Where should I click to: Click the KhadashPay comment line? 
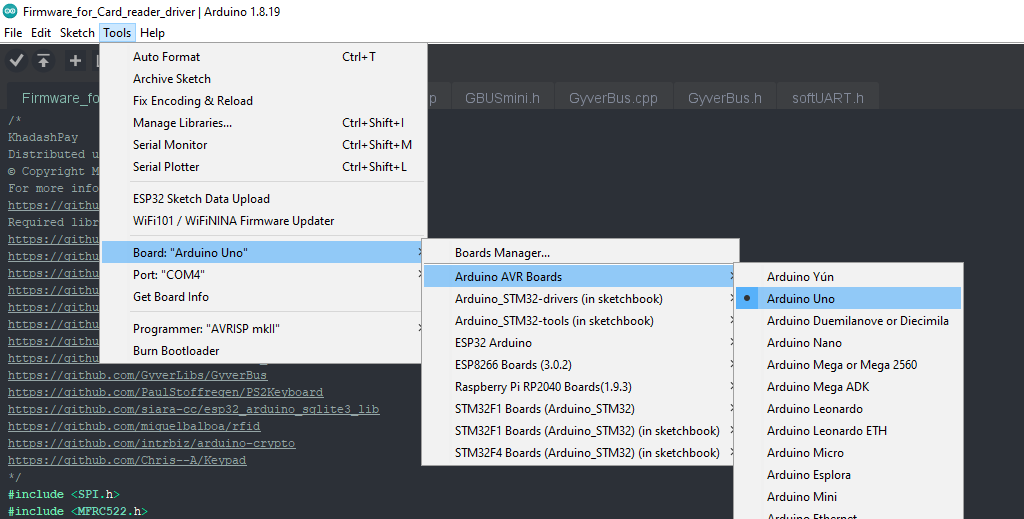(x=43, y=137)
